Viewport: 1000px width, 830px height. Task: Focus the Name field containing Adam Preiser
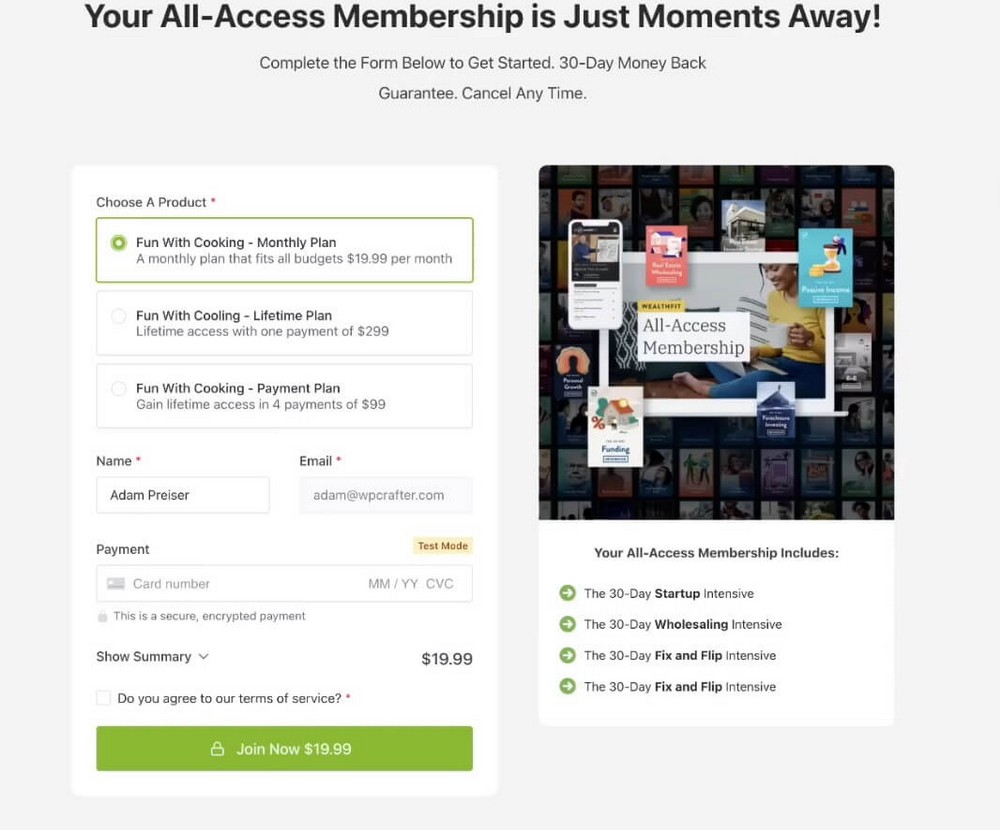point(183,495)
